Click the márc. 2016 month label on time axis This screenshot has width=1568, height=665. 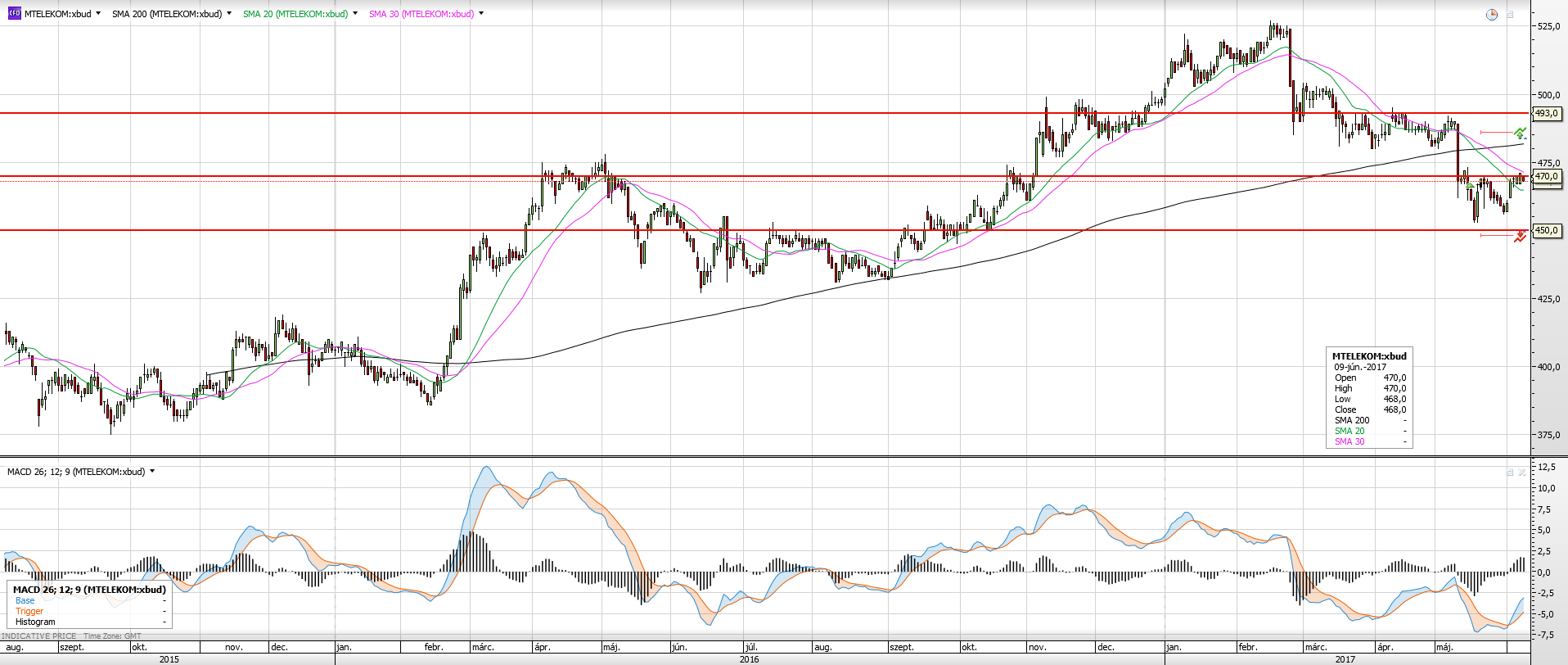point(483,647)
